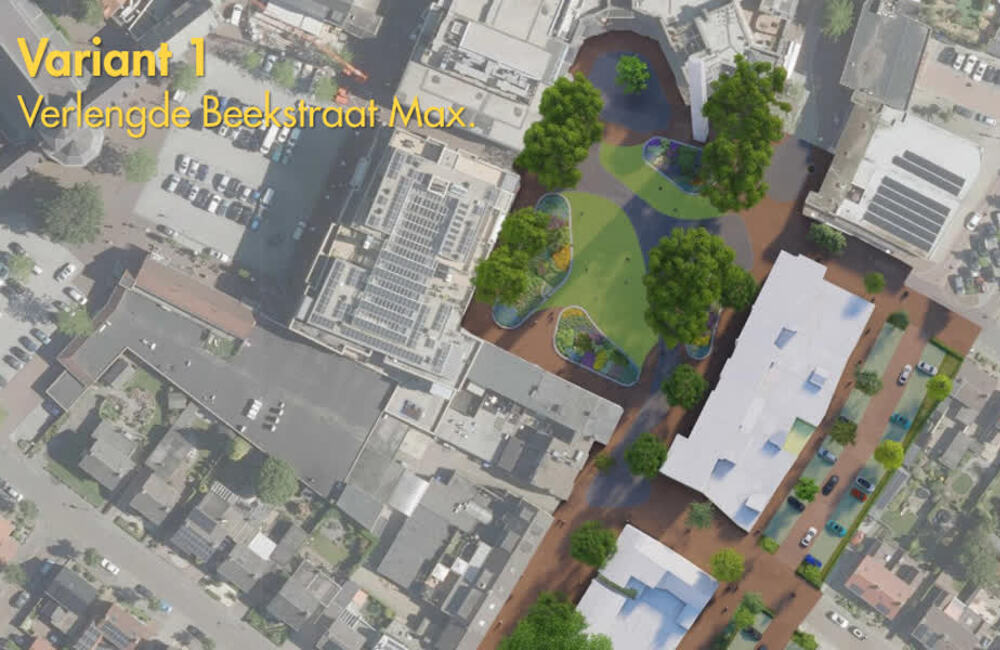Click the tree cluster at the plaza's upper left
The height and width of the screenshot is (650, 1000).
pos(560,130)
